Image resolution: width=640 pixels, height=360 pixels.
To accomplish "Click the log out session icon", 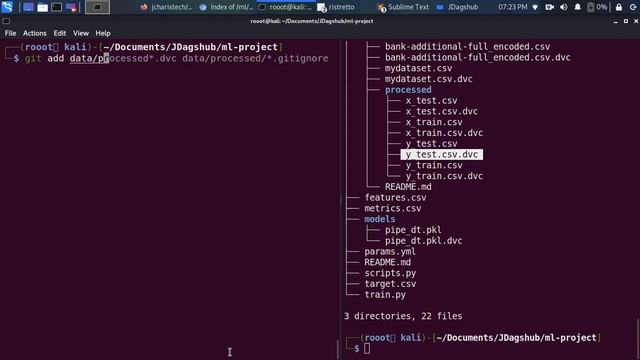I will click(633, 7).
